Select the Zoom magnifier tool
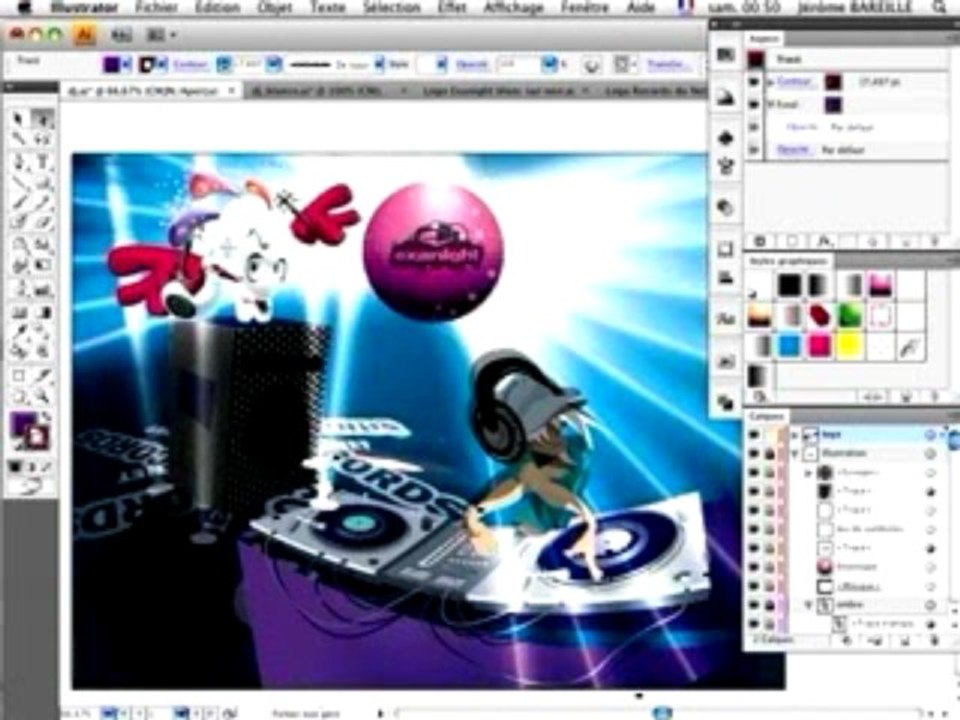Image resolution: width=960 pixels, height=720 pixels. pos(42,397)
